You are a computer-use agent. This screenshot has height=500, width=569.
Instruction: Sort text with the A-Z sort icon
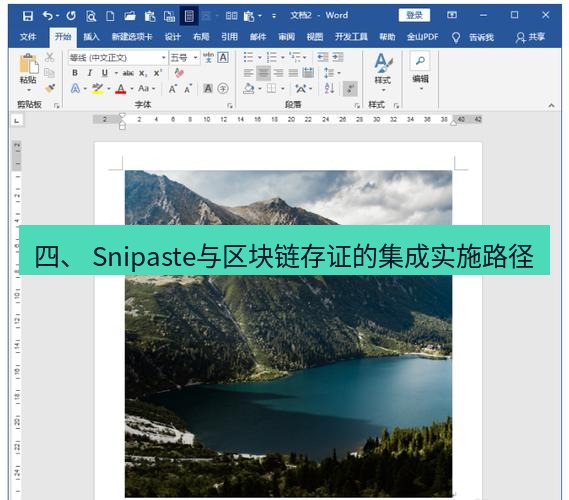point(329,88)
